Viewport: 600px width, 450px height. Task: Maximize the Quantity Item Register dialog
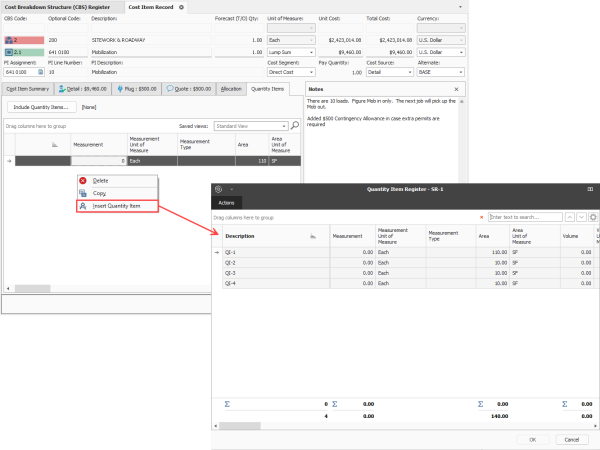(x=589, y=188)
